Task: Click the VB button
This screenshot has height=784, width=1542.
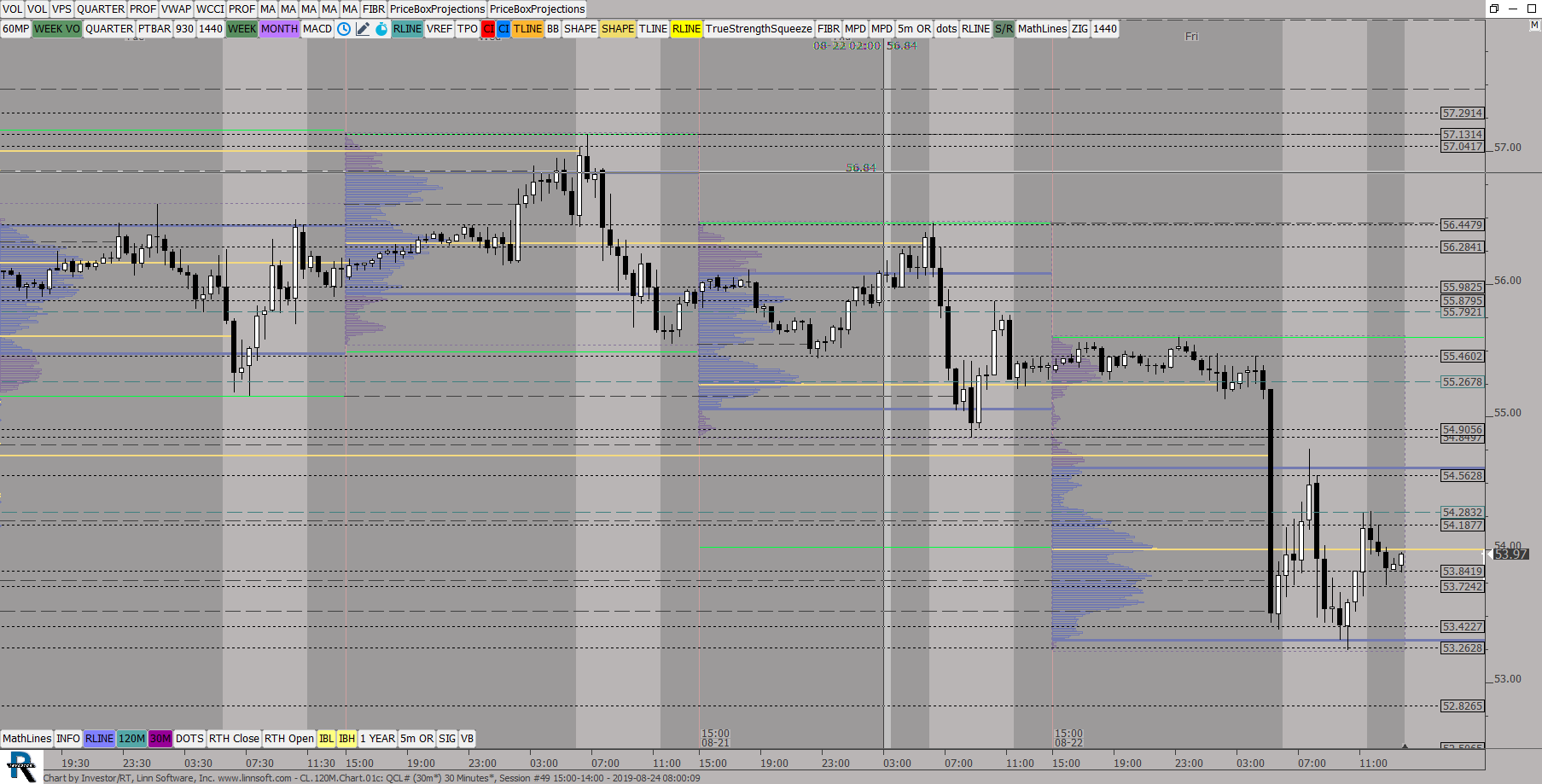Action: (467, 739)
